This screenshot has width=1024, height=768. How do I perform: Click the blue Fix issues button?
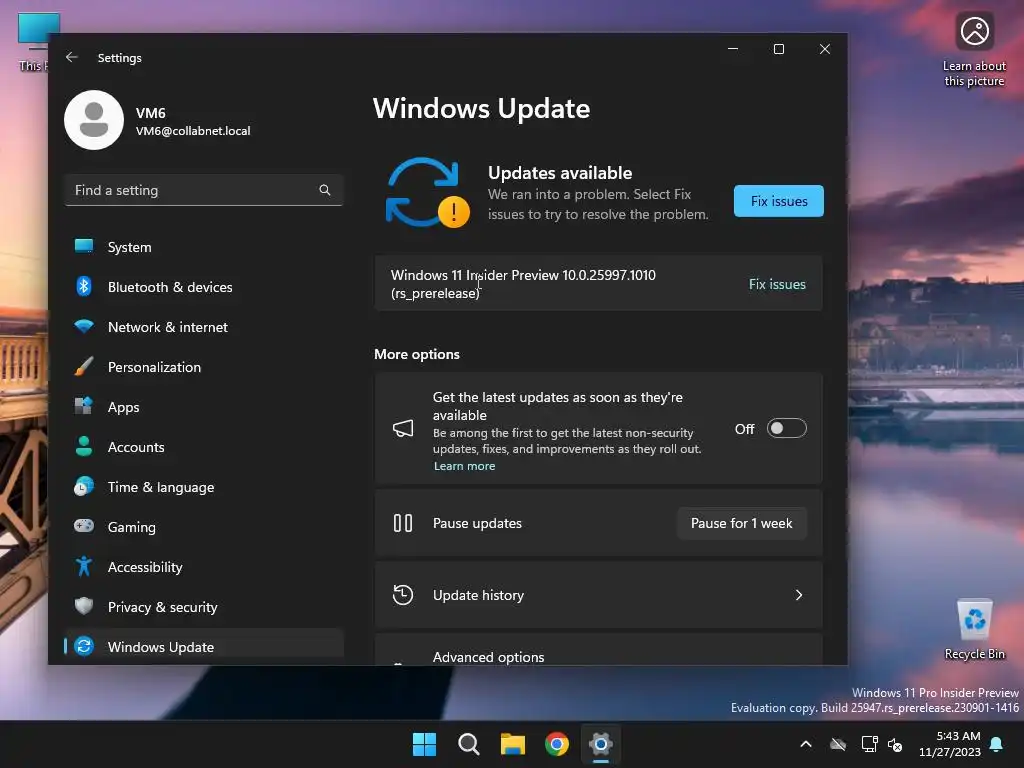point(778,201)
